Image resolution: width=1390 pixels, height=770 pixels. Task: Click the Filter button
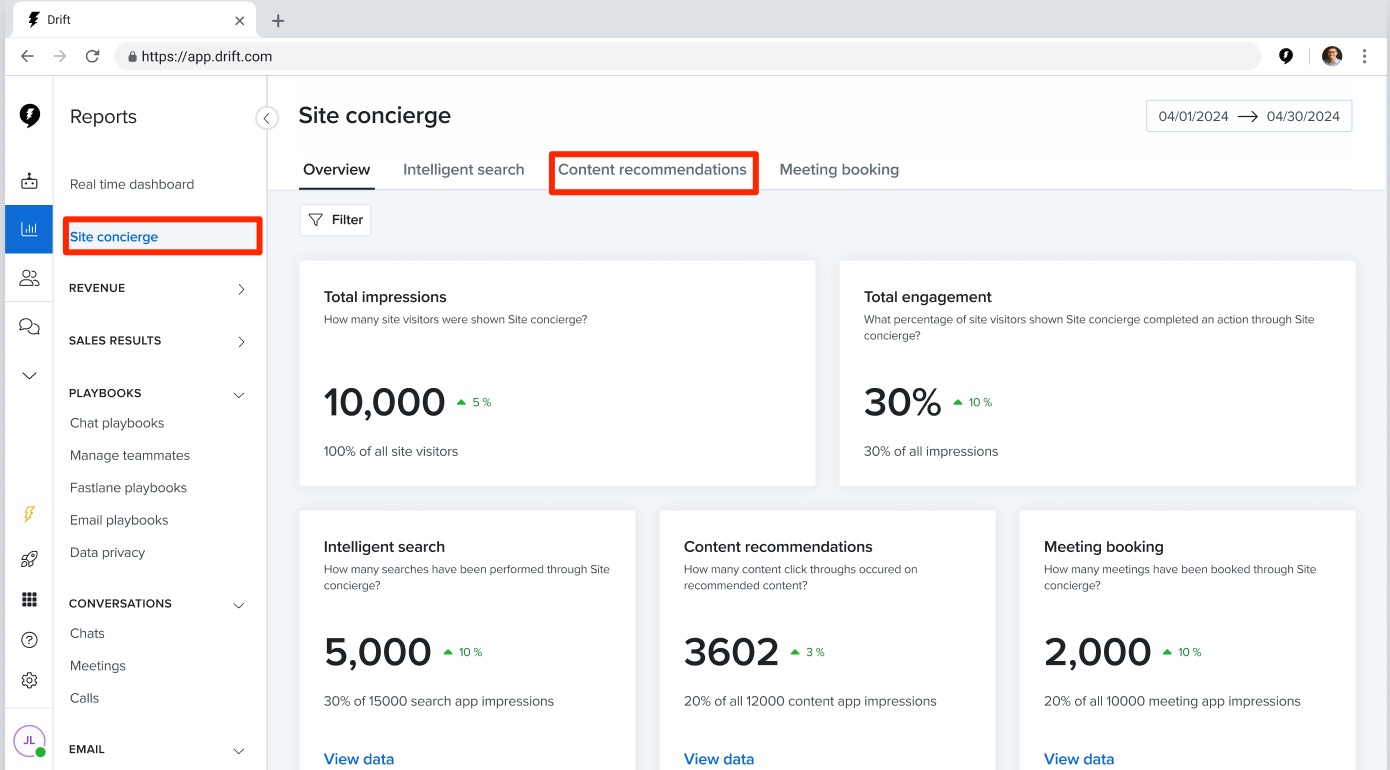click(335, 220)
